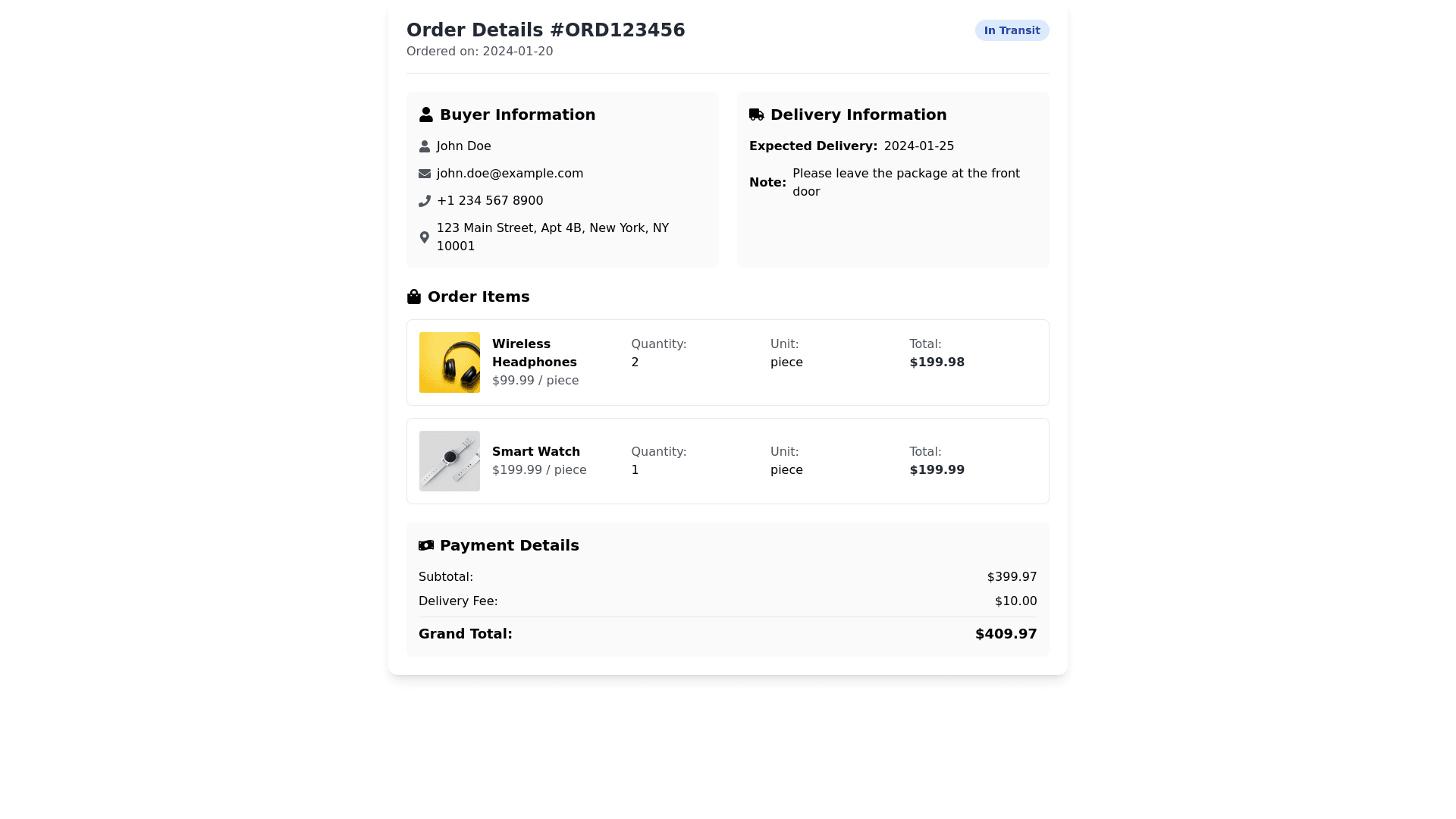Click the envelope icon next to email

pos(425,174)
